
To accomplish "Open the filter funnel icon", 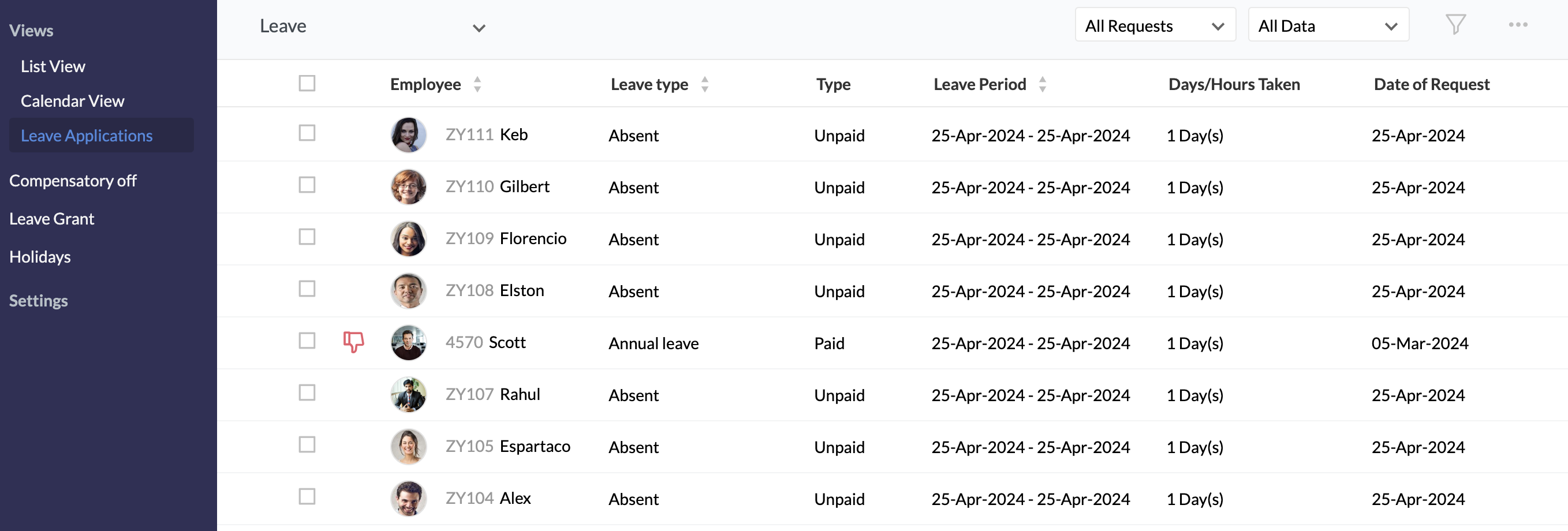I will click(x=1455, y=25).
